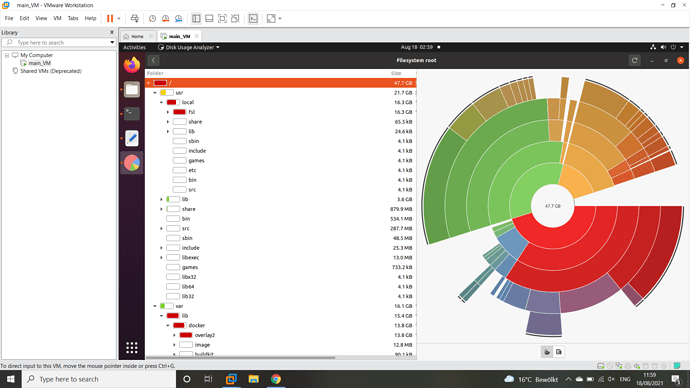Image resolution: width=690 pixels, height=388 pixels.
Task: Open the Tabs menu
Action: [x=73, y=18]
